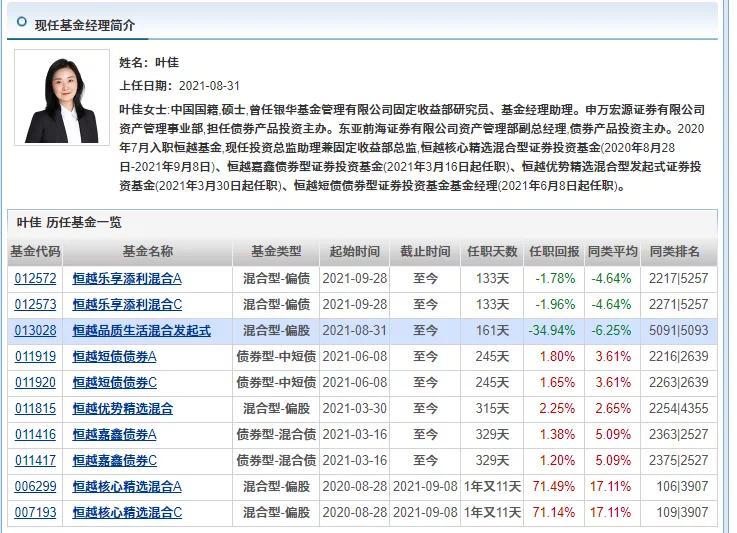This screenshot has width=737, height=533.
Task: Open 恒越嘉鑫债券A fund page
Action: [114, 434]
